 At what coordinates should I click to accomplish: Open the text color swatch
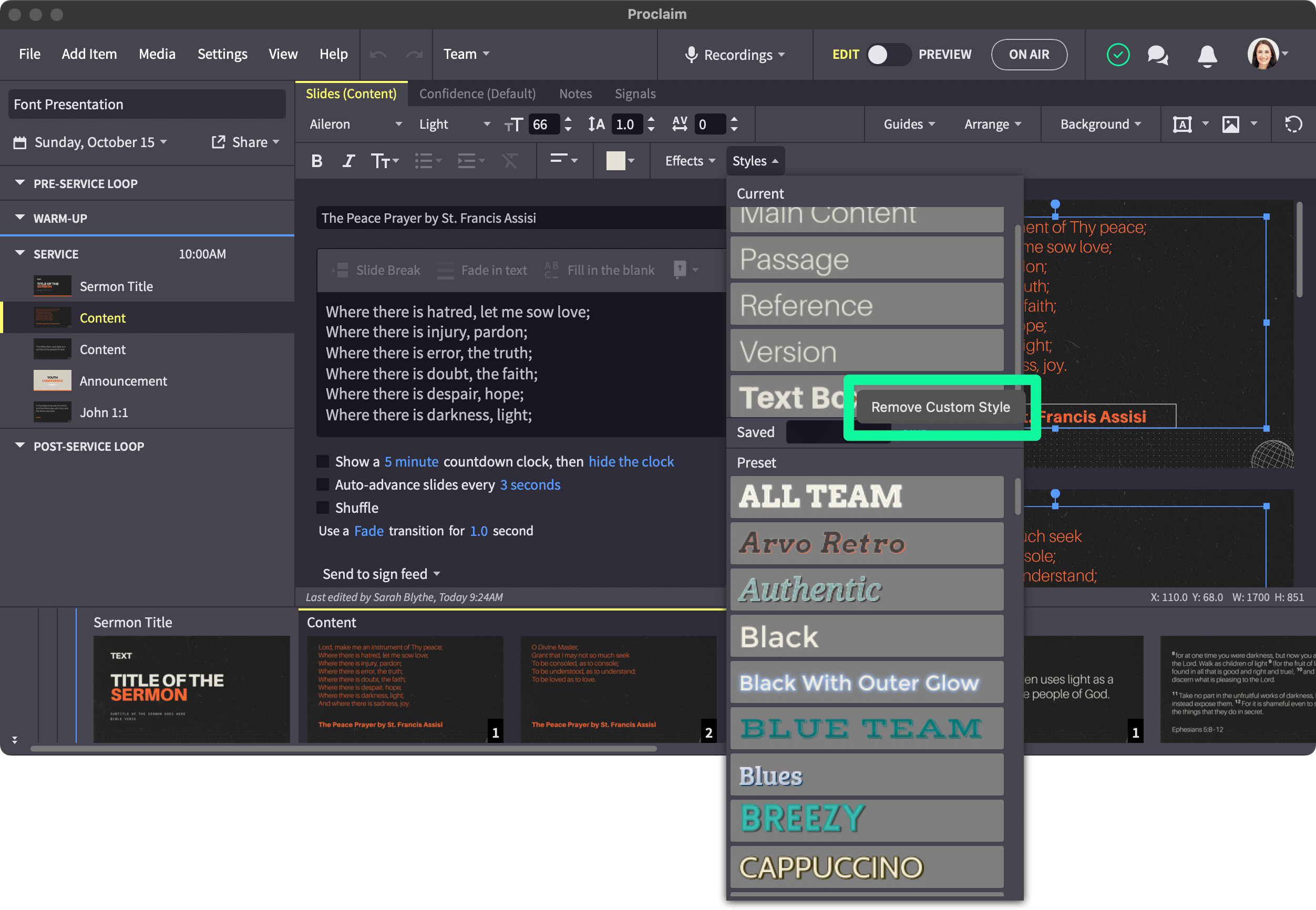pos(615,161)
